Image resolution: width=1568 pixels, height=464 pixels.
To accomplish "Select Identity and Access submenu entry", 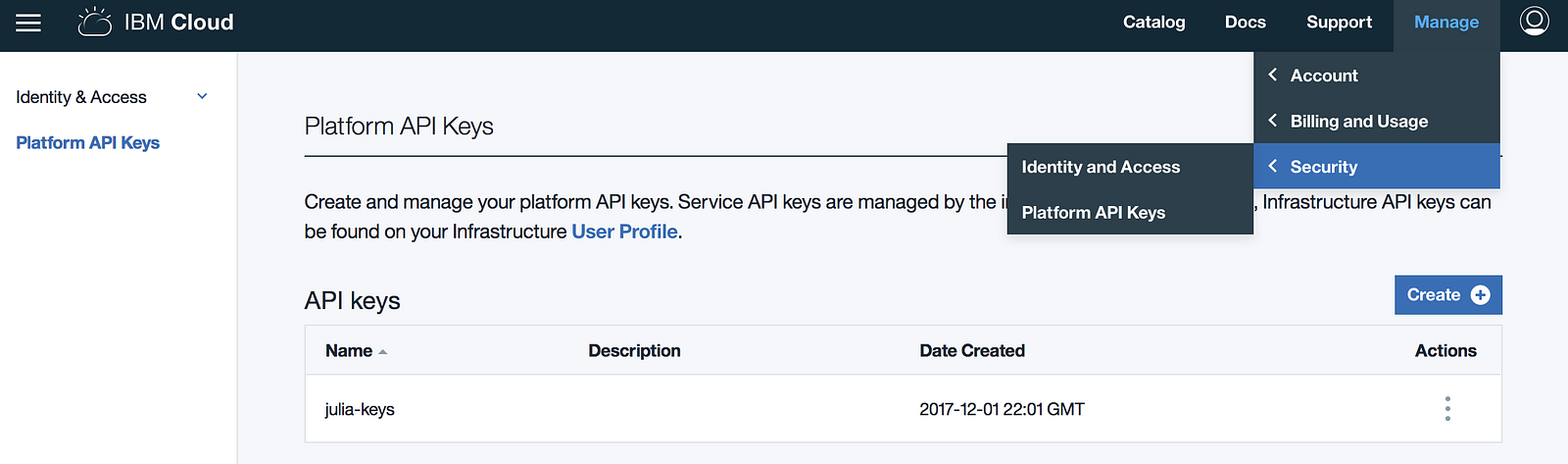I will pyautogui.click(x=1101, y=167).
